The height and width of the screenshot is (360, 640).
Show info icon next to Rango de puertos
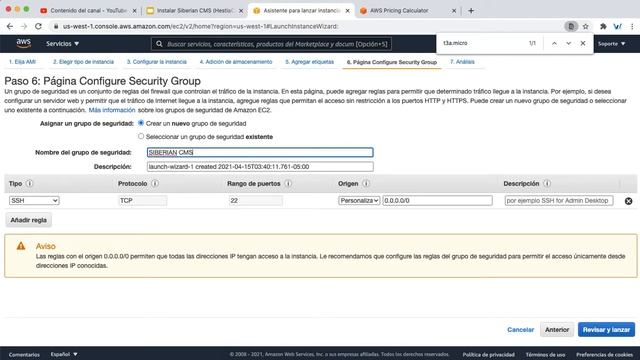coord(288,184)
